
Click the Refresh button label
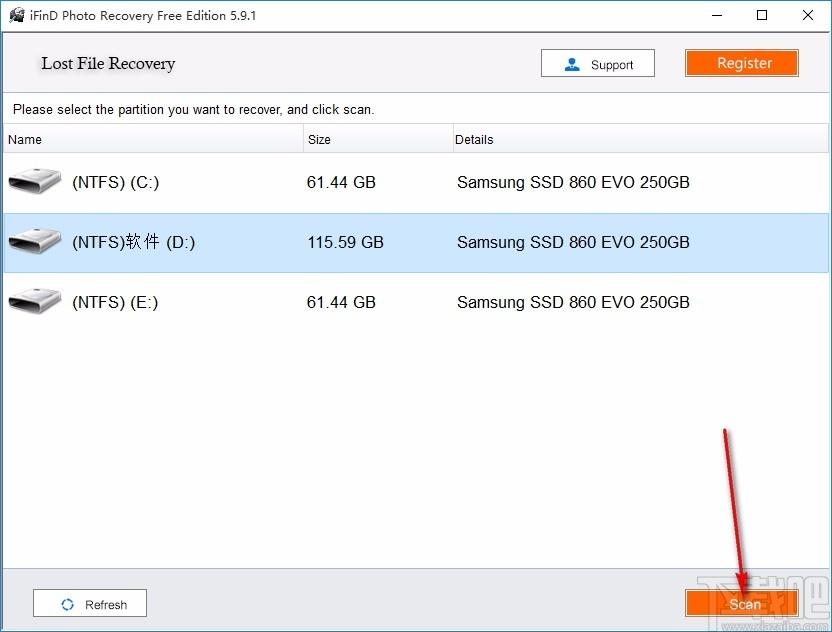click(x=106, y=604)
